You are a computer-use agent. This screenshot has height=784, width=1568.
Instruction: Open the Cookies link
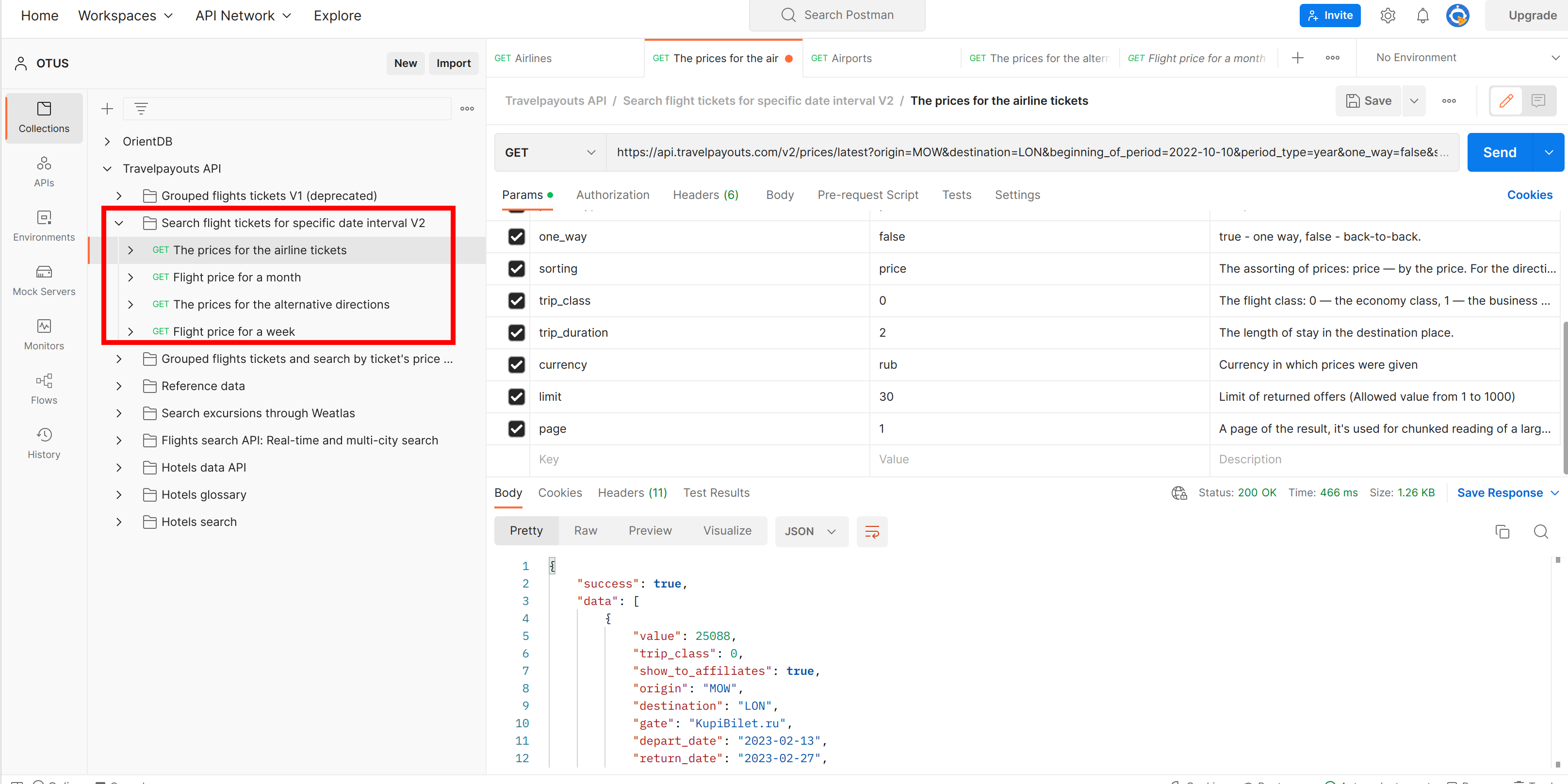[x=1529, y=195]
